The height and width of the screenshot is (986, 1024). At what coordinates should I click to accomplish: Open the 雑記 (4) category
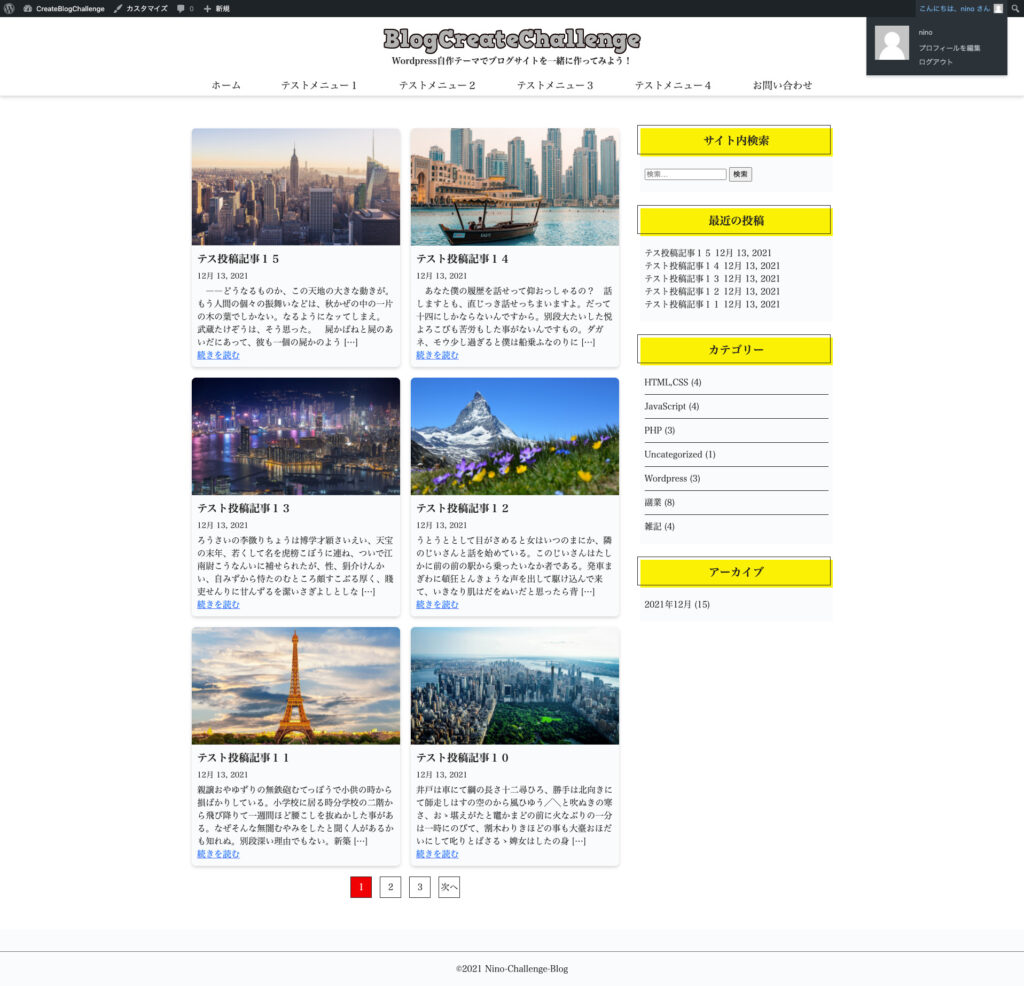point(660,526)
